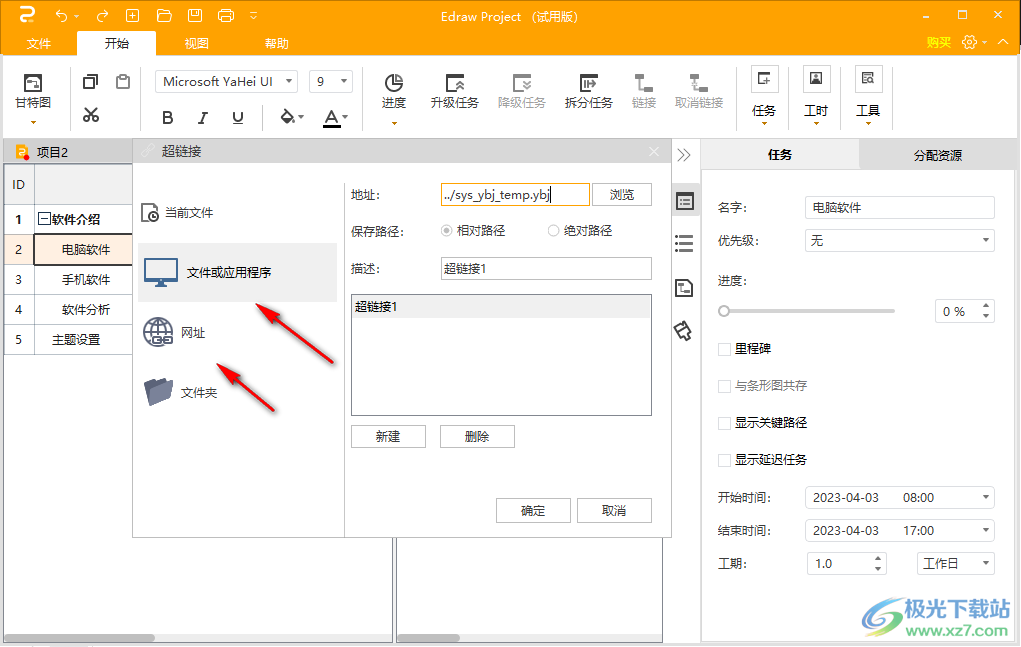1021x647 pixels.
Task: Collapse the 软件介绍 tree row
Action: [44, 219]
